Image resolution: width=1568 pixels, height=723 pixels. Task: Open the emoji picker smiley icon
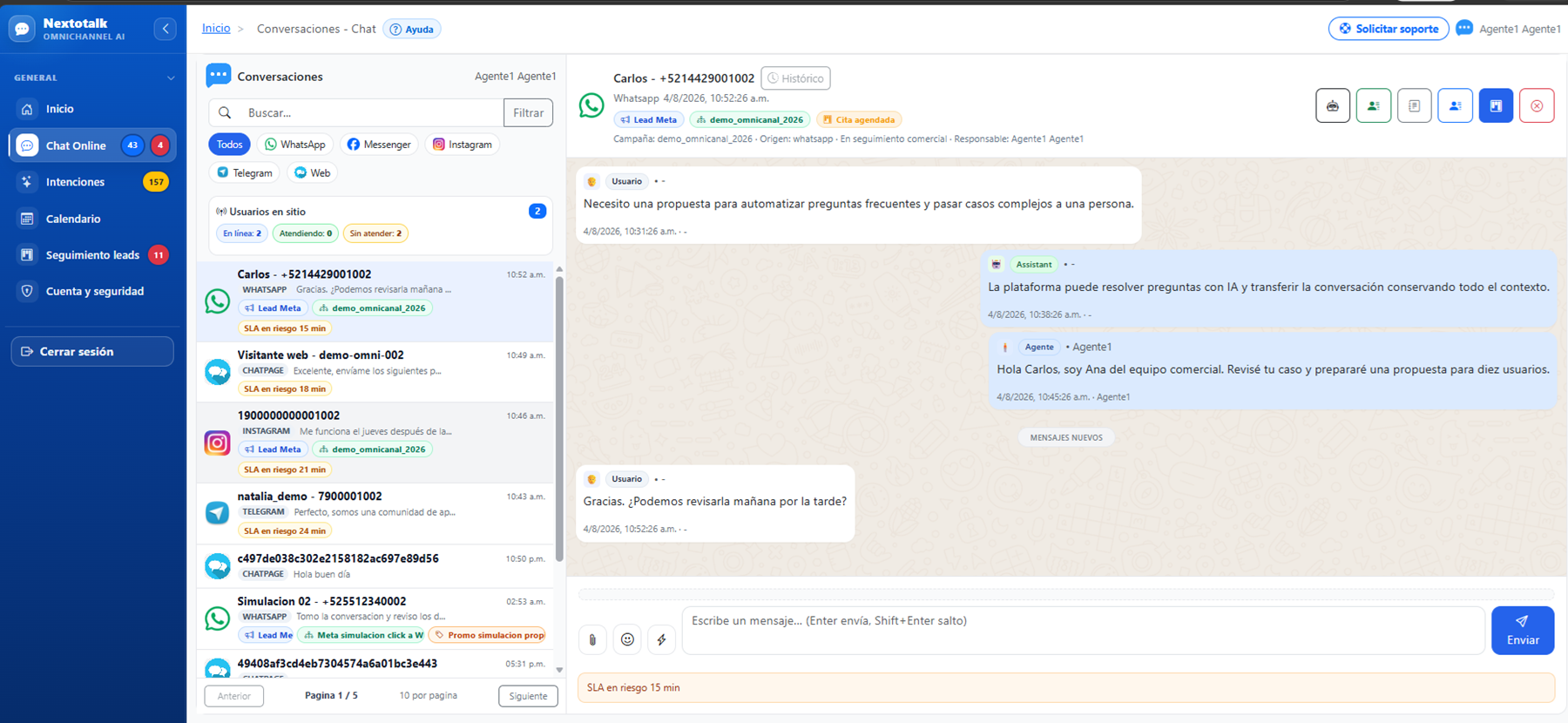point(627,639)
